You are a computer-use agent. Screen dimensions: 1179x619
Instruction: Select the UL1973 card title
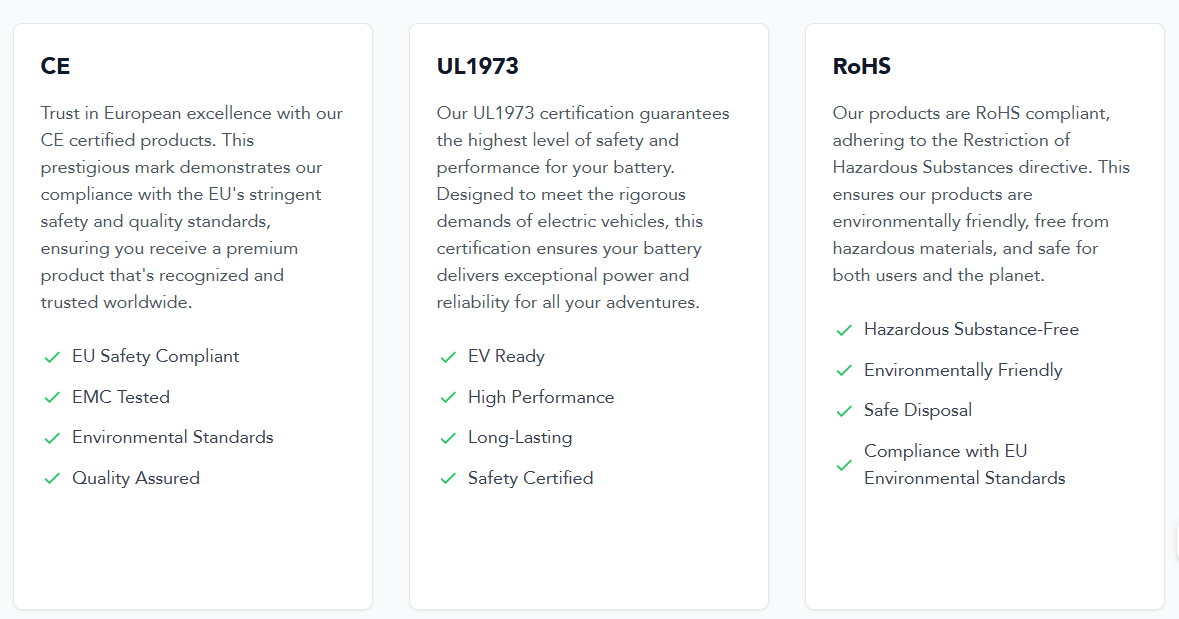(x=477, y=66)
